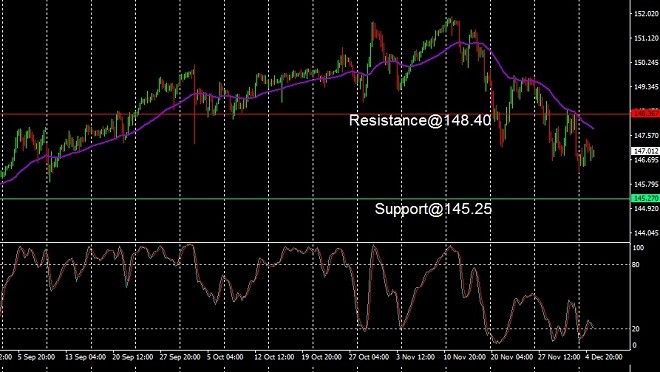Click the 152.020 price axis value
The image size is (660, 372).
point(646,14)
